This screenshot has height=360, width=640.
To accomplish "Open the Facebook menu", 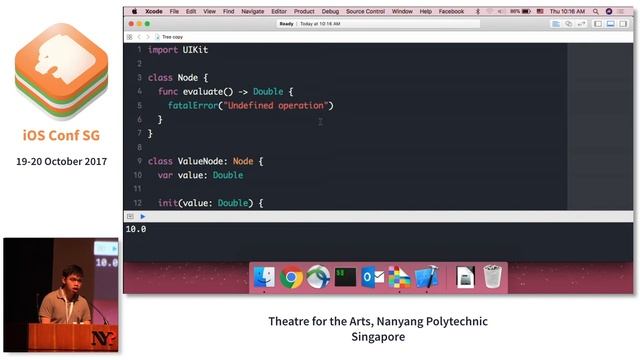I will point(451,11).
